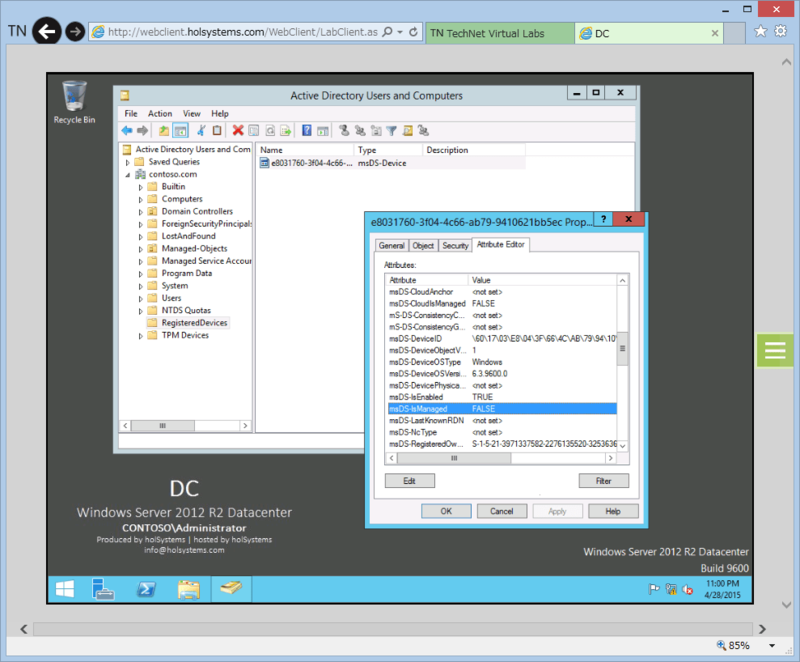
Task: Click the Cut scissors icon
Action: click(x=202, y=131)
